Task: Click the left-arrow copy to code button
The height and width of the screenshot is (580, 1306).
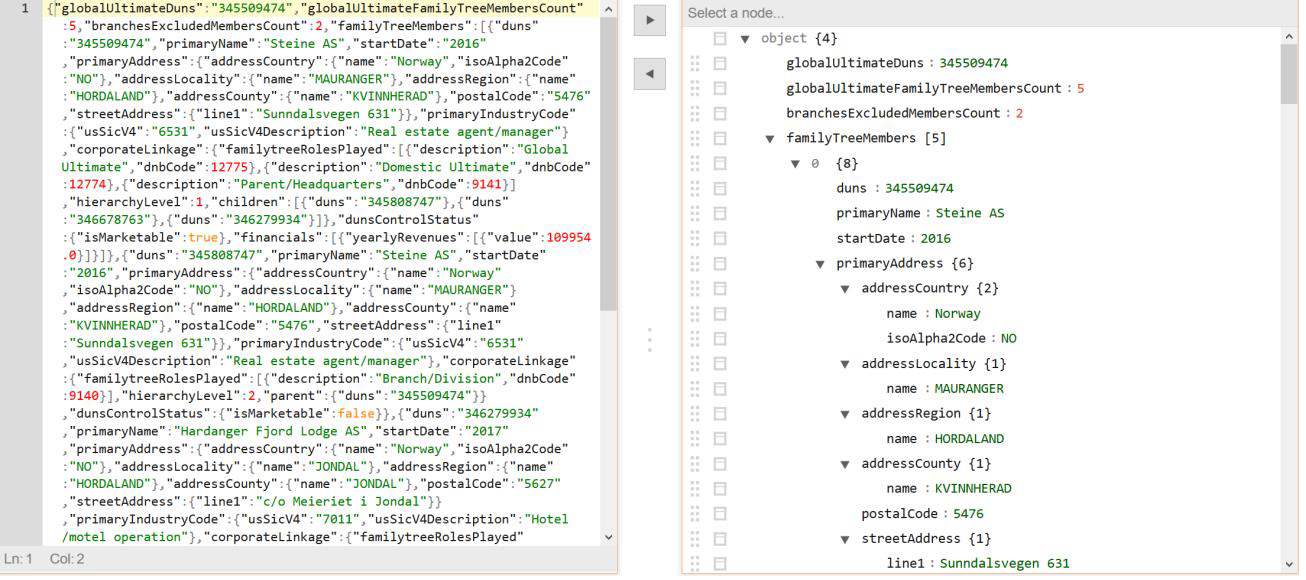Action: (650, 73)
